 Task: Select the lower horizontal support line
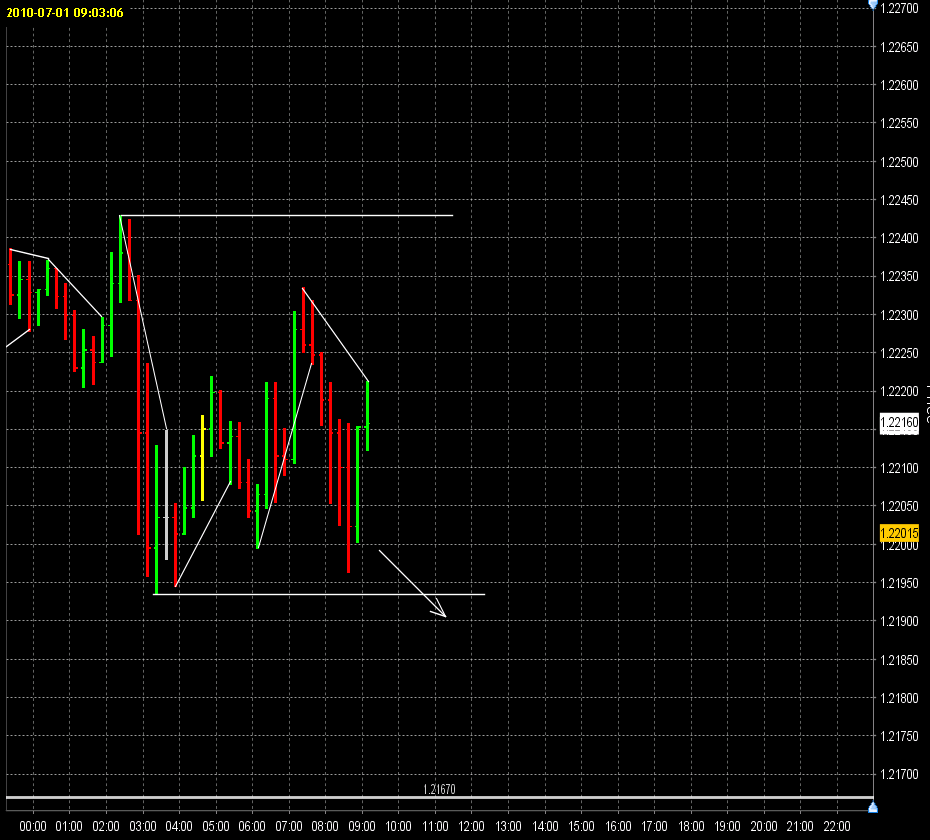pos(319,594)
